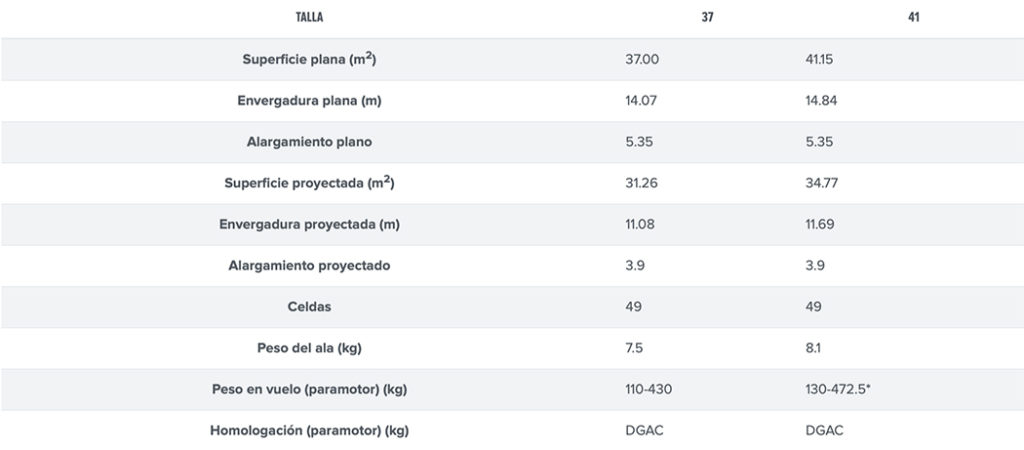
Task: Click the 7.5 wing weight value
Action: point(633,348)
